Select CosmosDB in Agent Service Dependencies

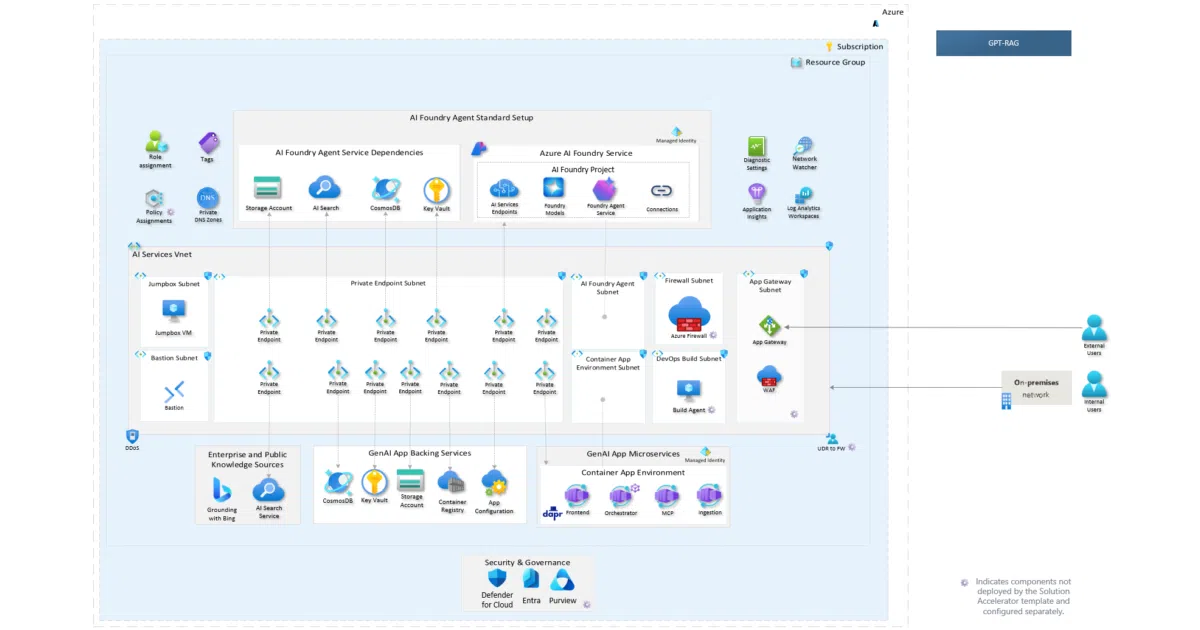click(386, 188)
